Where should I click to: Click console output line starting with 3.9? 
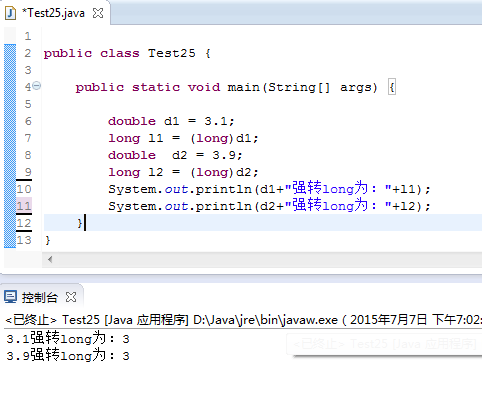click(68, 356)
